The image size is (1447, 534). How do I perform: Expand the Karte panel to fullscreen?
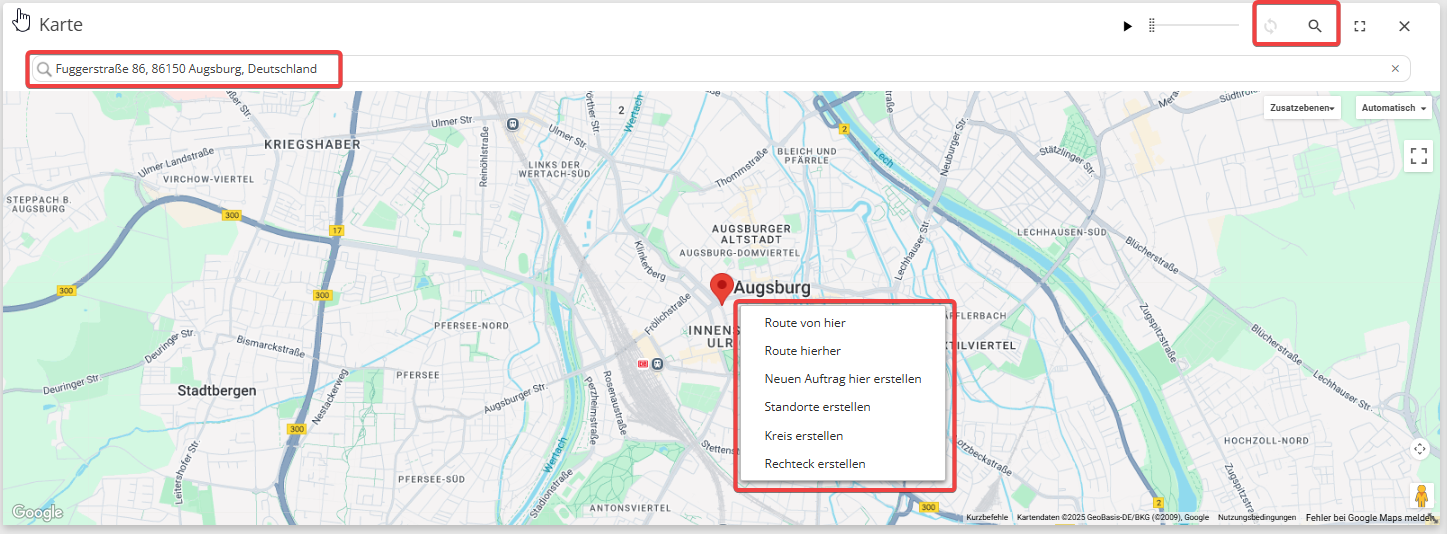[x=1360, y=26]
